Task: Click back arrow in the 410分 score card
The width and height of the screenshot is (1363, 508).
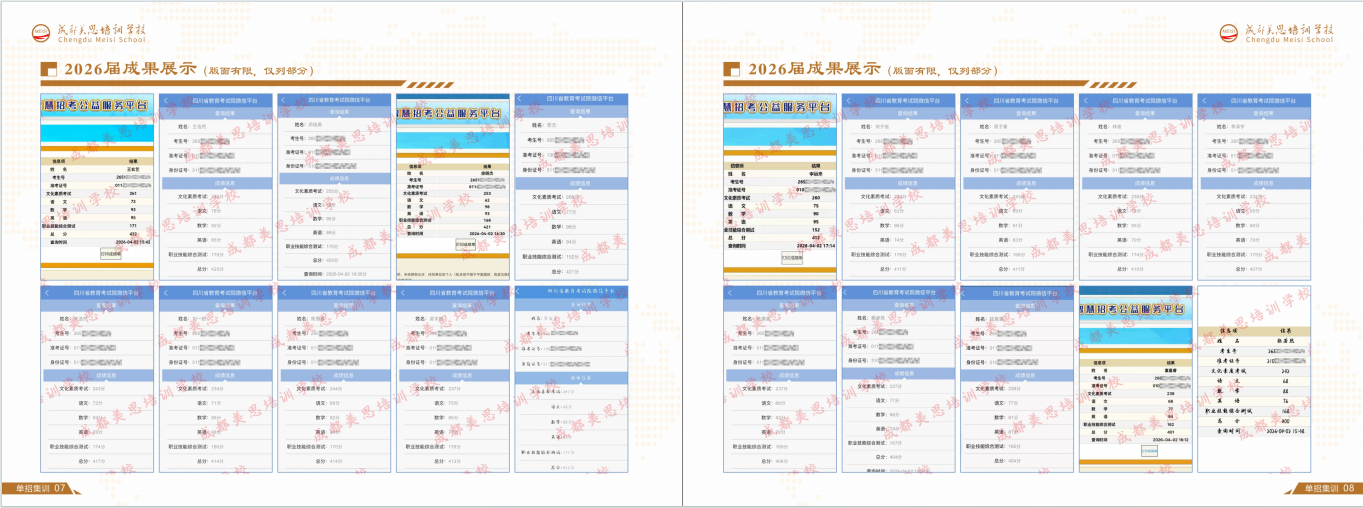Action: pyautogui.click(x=1085, y=100)
